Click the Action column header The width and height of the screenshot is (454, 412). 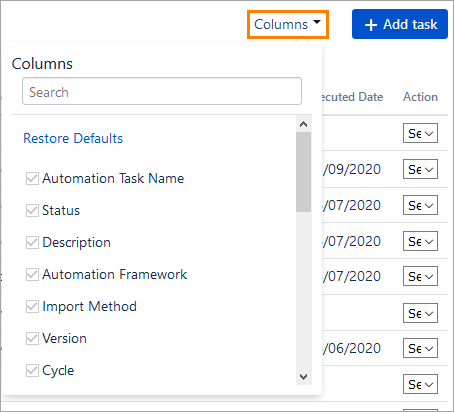pyautogui.click(x=420, y=97)
